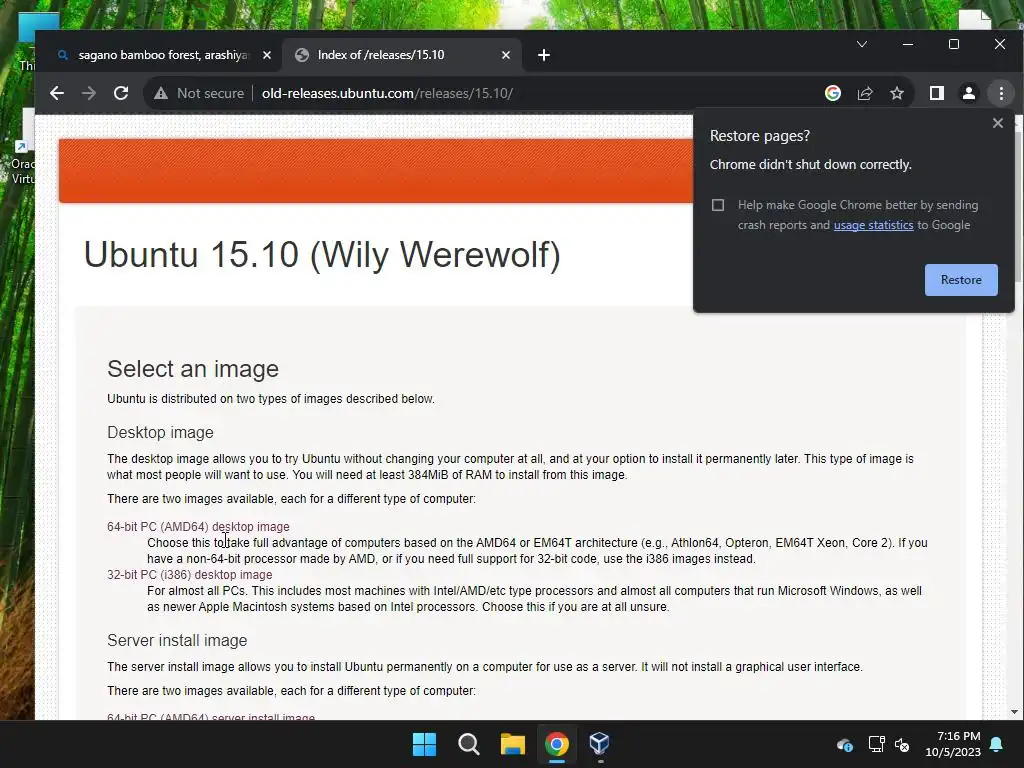Click the Desktop image subheading

point(160,432)
